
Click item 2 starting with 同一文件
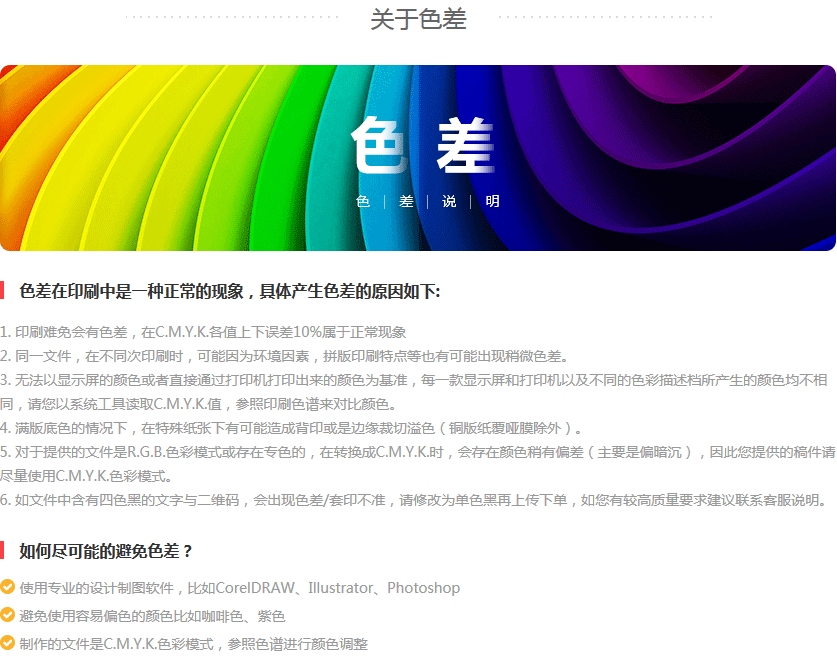click(x=284, y=355)
